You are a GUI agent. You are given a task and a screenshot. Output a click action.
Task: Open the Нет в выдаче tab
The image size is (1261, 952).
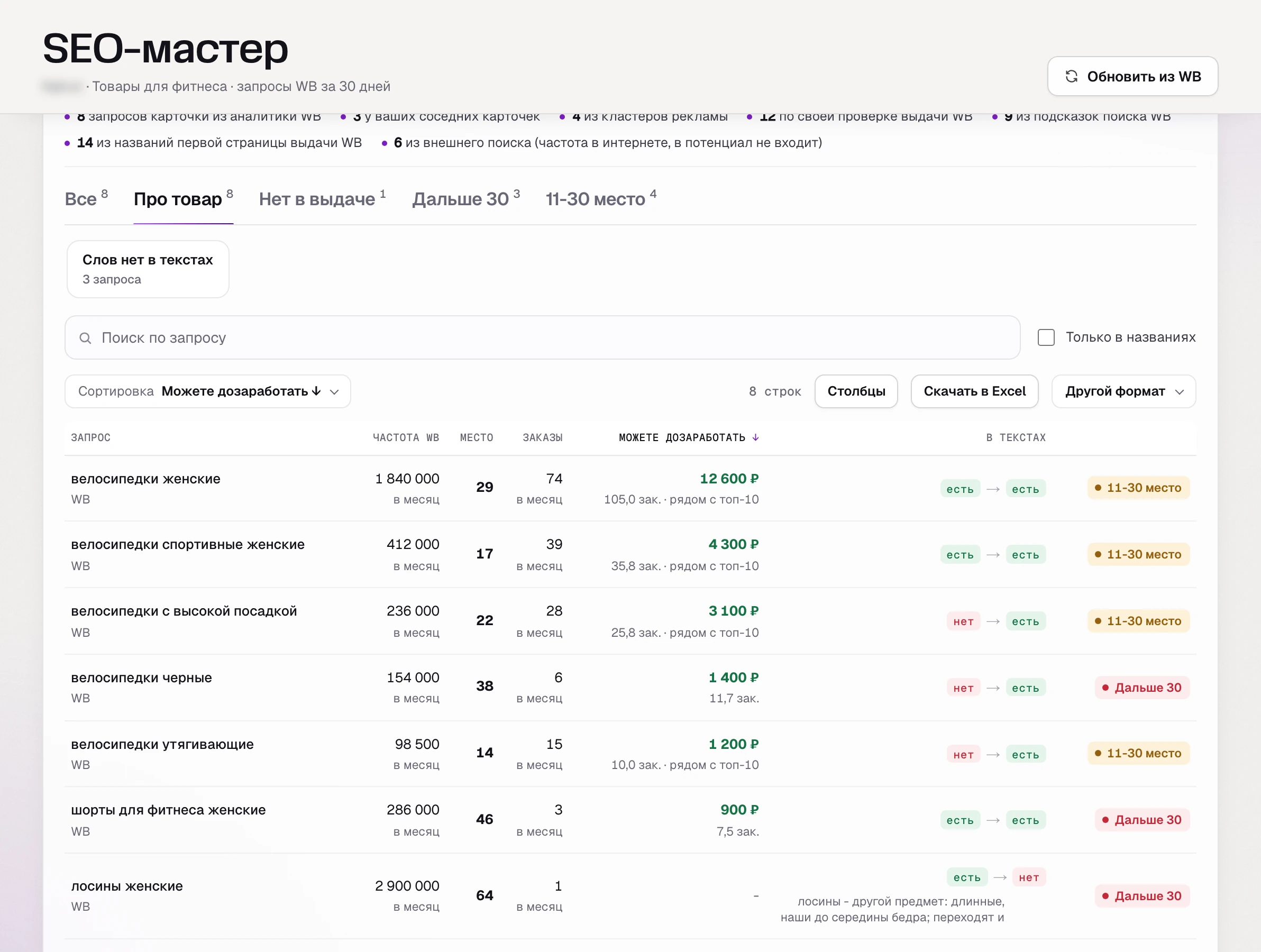tap(322, 199)
